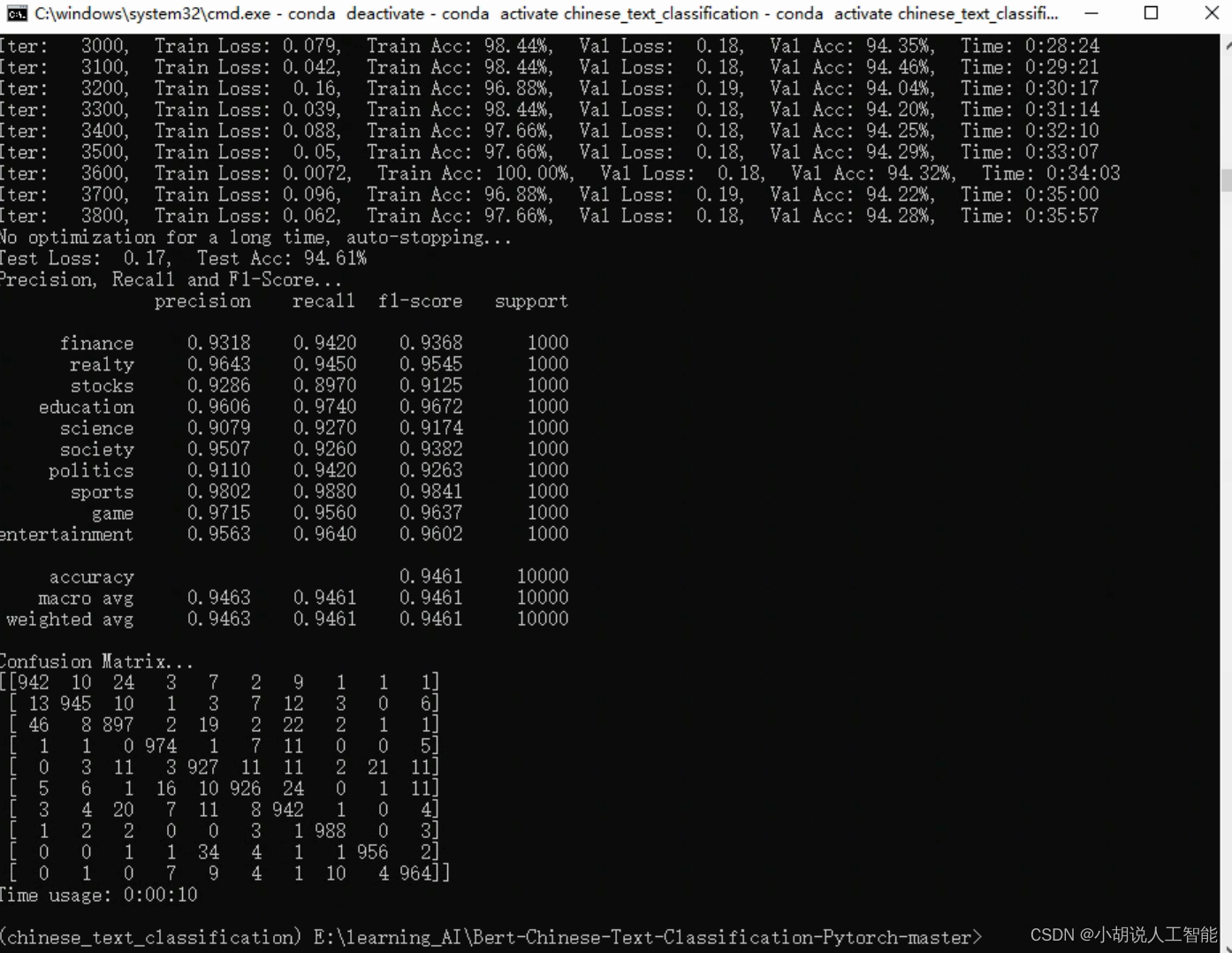The width and height of the screenshot is (1232, 953).
Task: Click the 'support' column header
Action: click(x=531, y=301)
